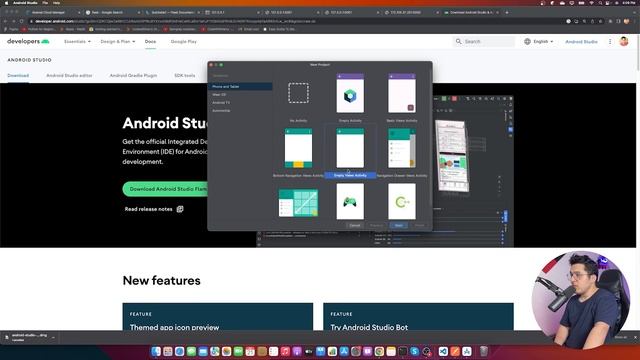This screenshot has width=640, height=360.
Task: Switch to the Download tab
Action: tap(18, 76)
